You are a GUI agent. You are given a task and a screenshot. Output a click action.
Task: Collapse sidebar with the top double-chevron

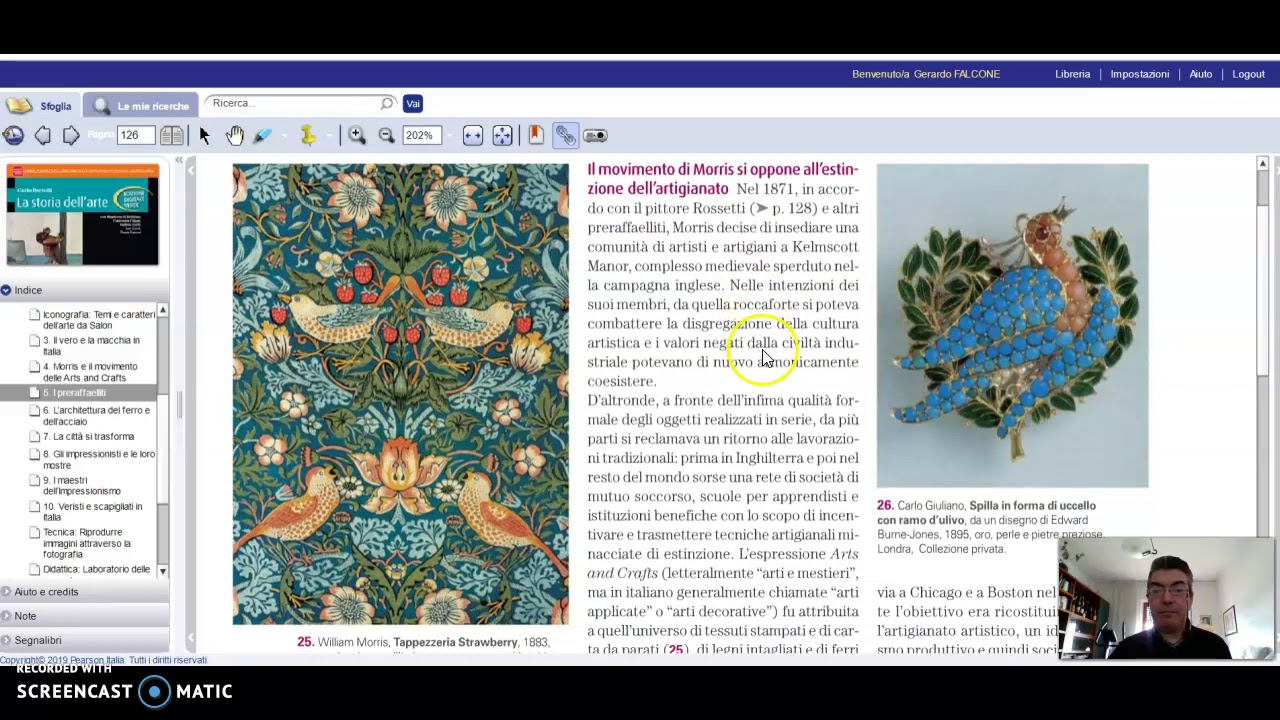coord(179,160)
